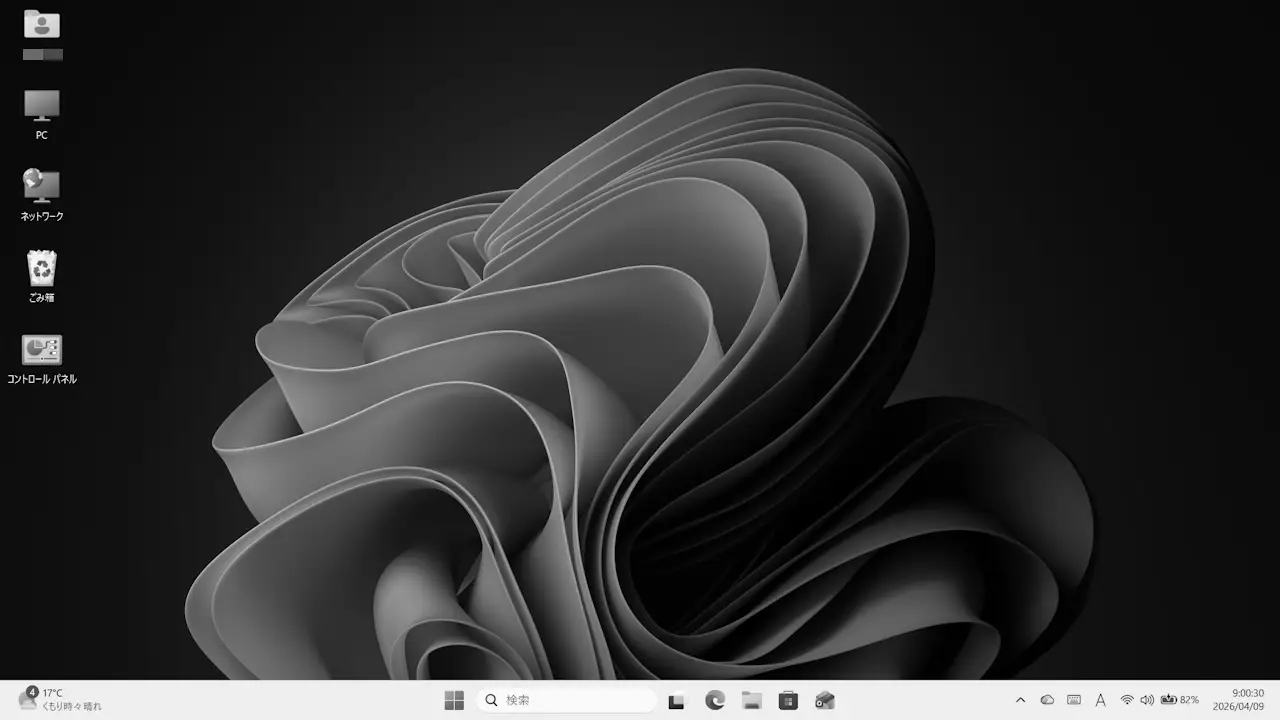Launch the Microsoft Store app

(789, 700)
